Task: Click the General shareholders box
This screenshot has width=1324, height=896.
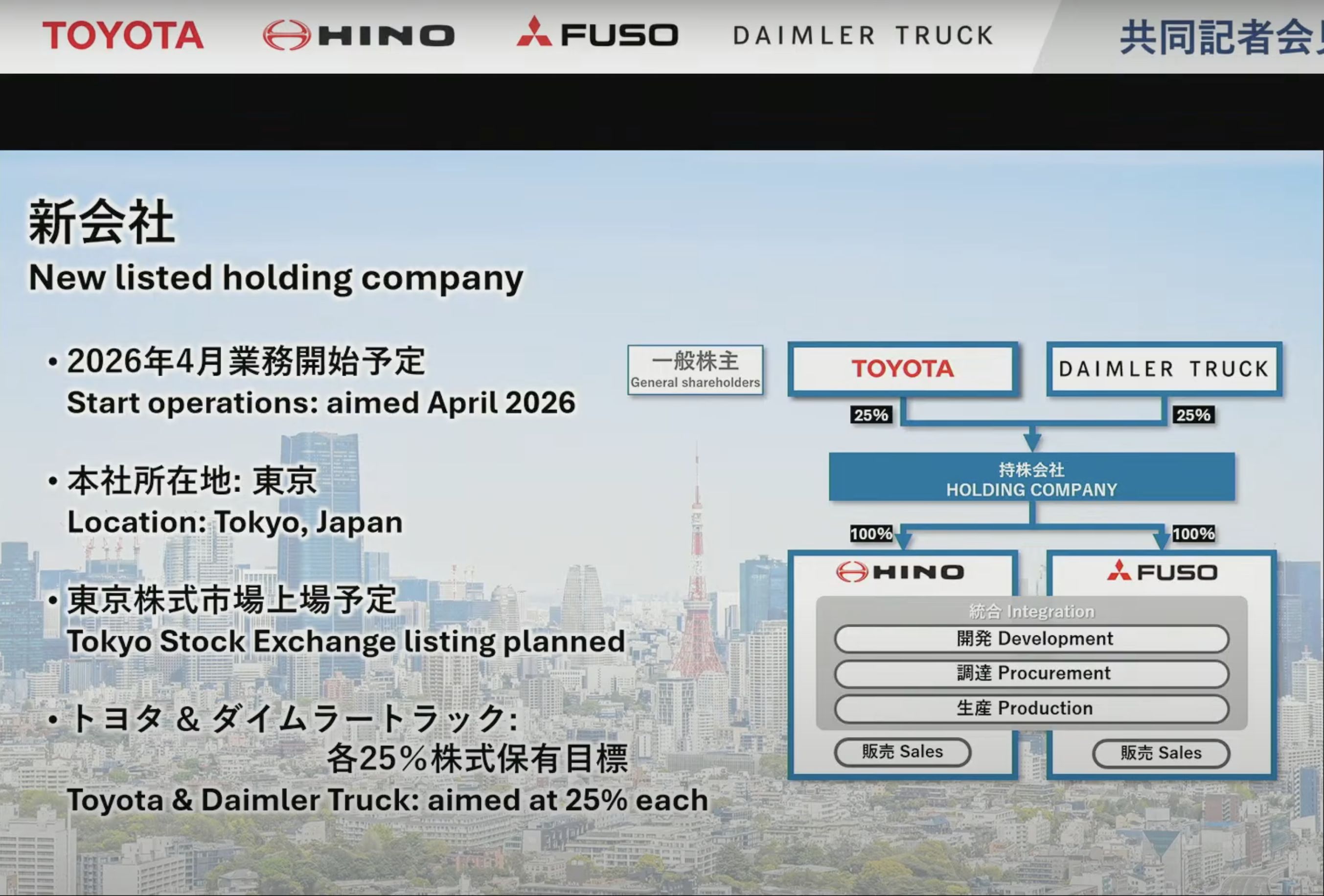Action: [695, 370]
